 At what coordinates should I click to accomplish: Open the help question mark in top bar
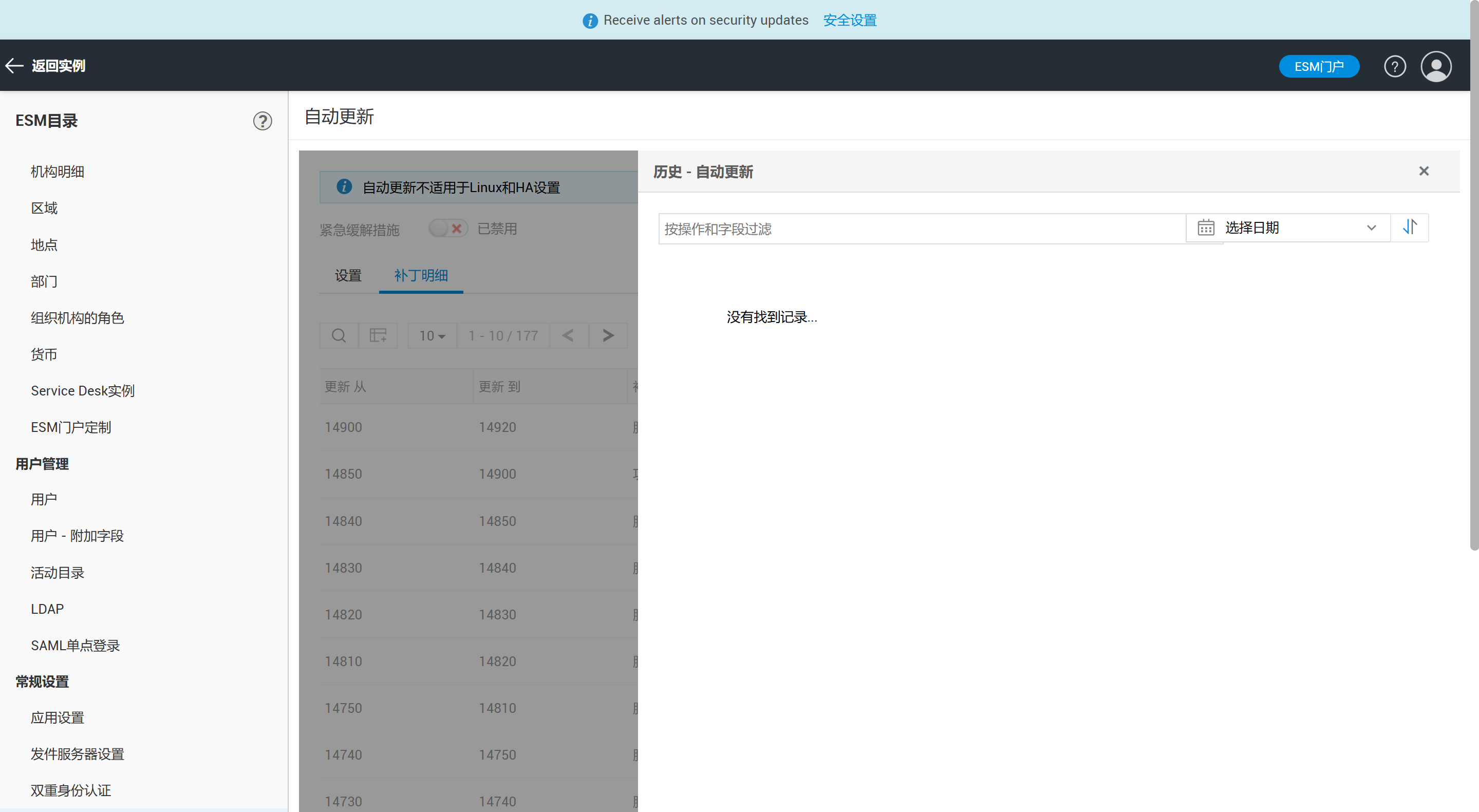tap(1394, 67)
